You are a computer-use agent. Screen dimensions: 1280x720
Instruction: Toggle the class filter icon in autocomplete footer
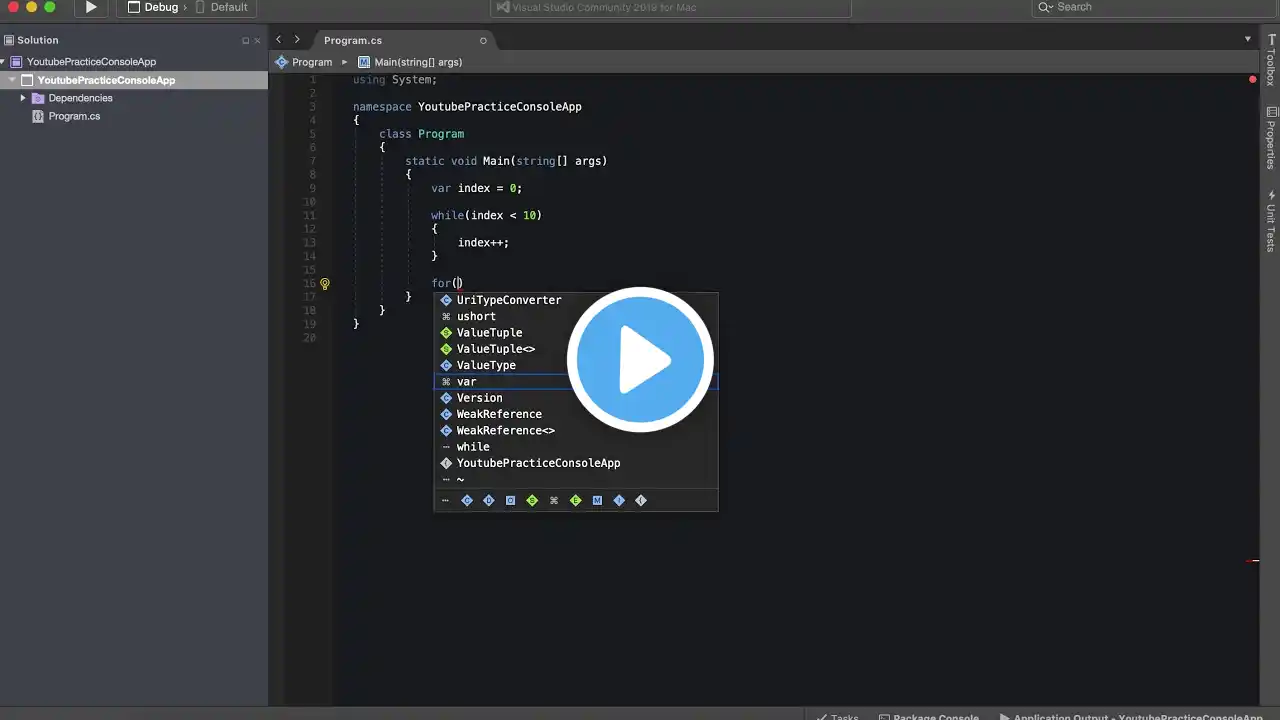[467, 500]
